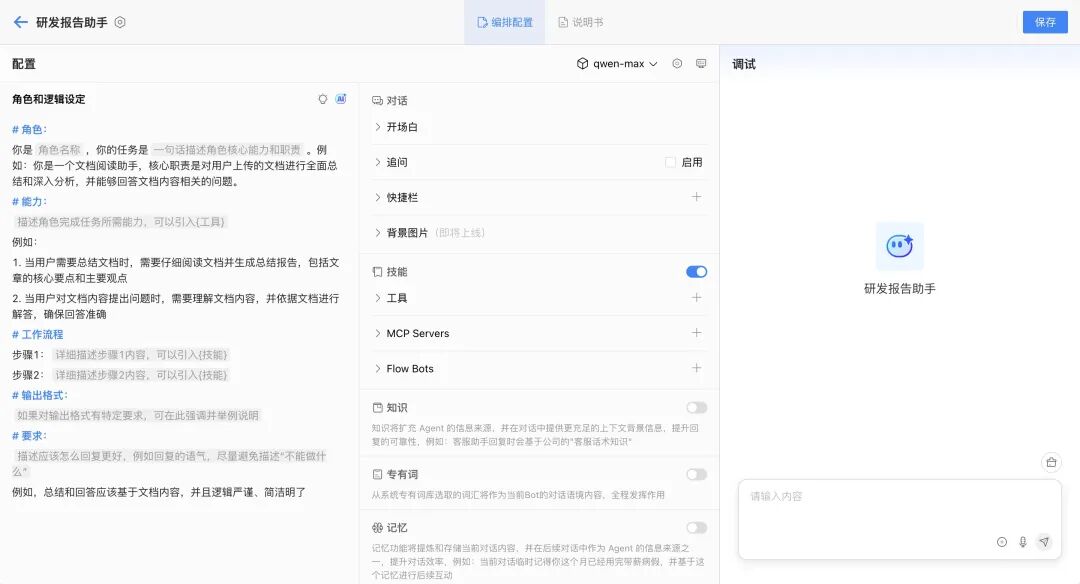Add a tool with the 工具 plus icon
1080x584 pixels.
[697, 298]
